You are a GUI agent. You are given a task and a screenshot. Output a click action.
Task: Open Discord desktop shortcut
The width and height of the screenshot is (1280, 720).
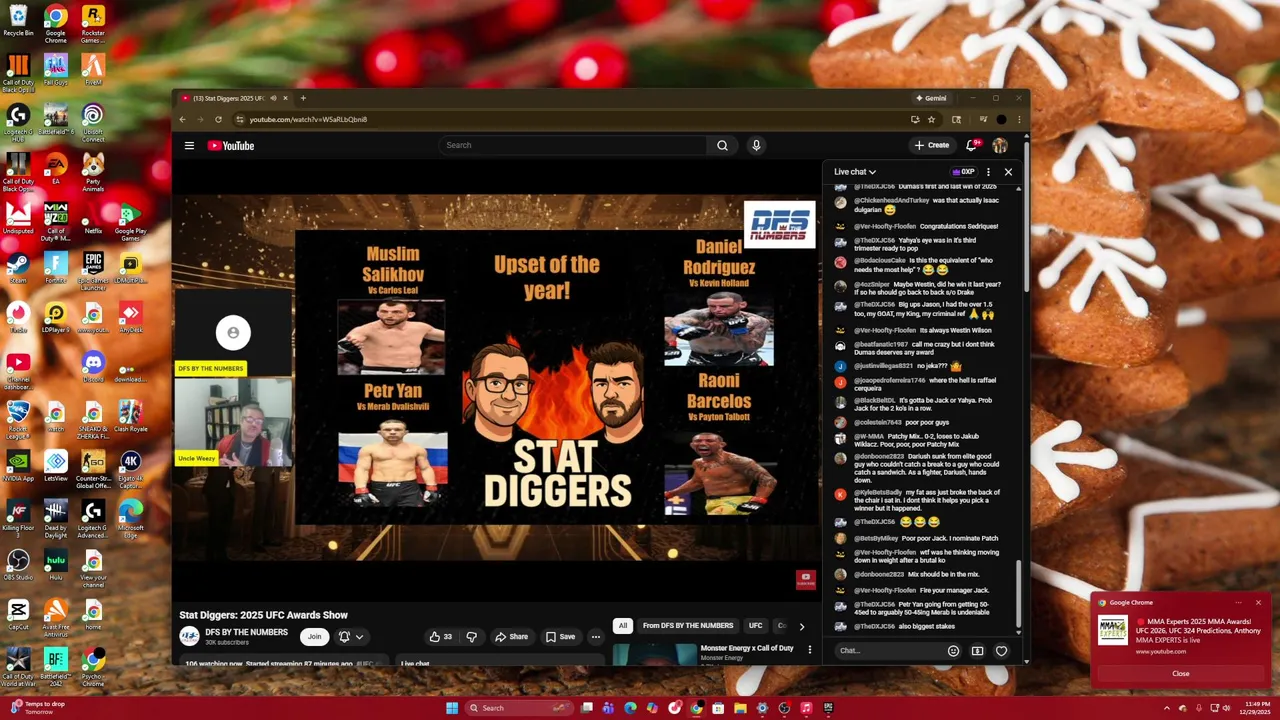click(x=93, y=366)
